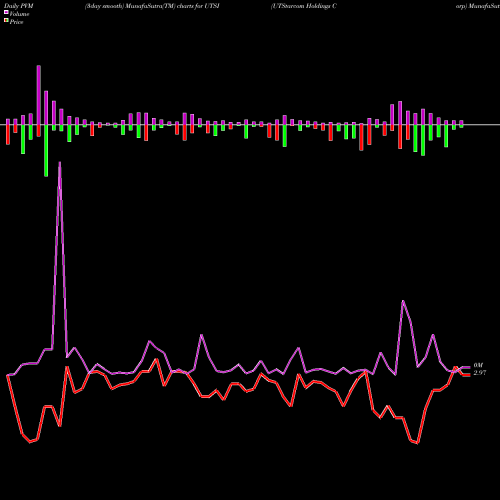This screenshot has width=500, height=500.
Task: Click the '0M' volume value label
Action: (478, 366)
